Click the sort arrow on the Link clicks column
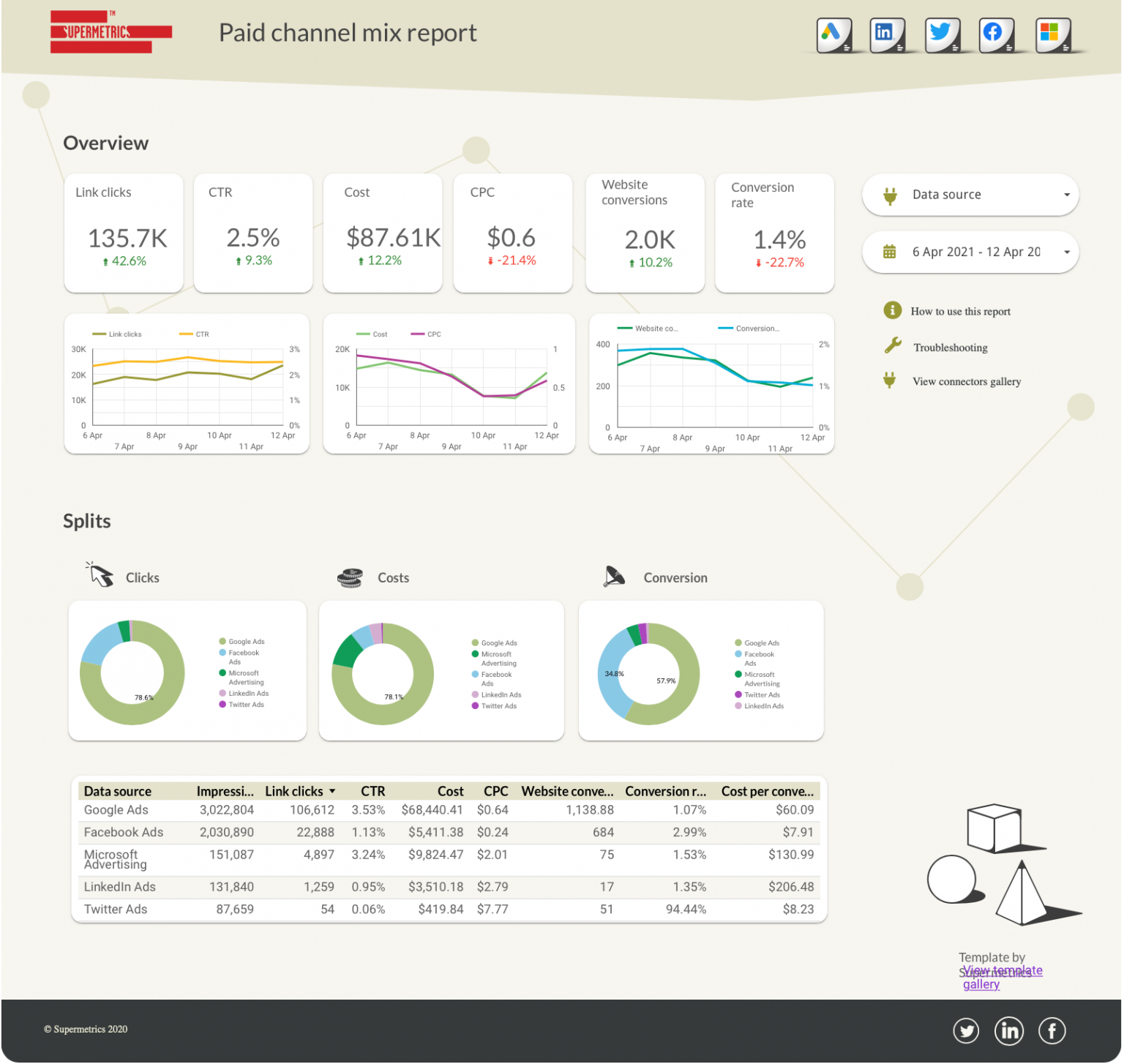 332,791
